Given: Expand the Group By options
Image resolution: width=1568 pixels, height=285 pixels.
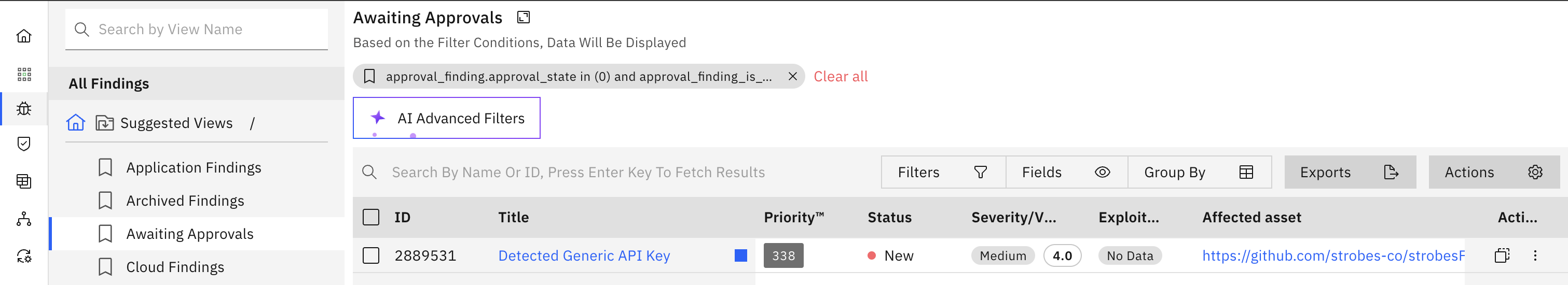Looking at the screenshot, I should pyautogui.click(x=1198, y=173).
